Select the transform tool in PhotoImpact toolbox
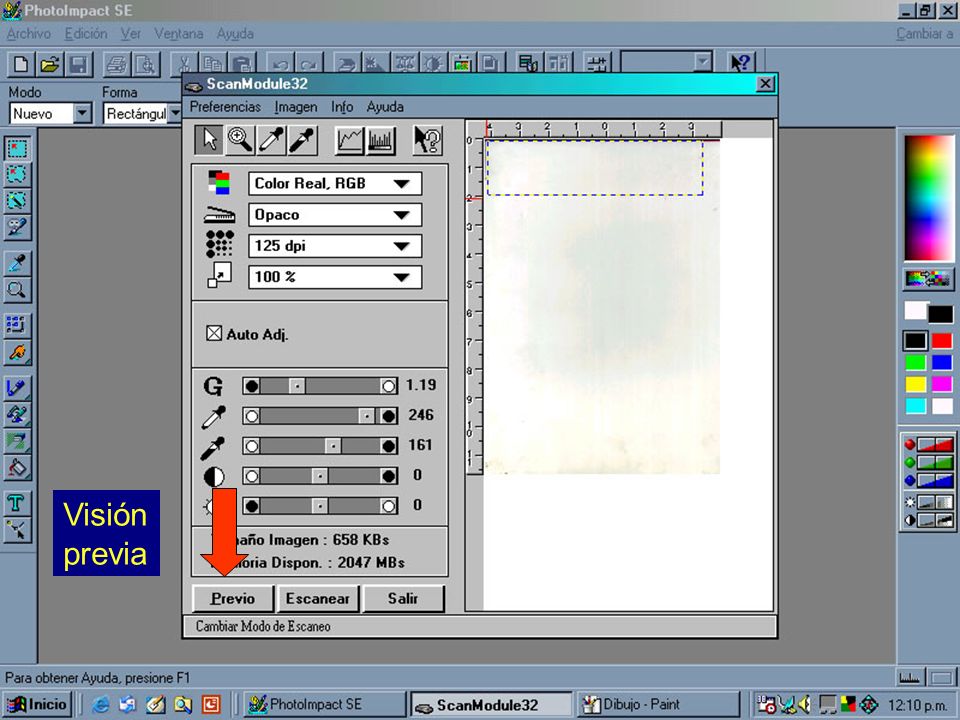This screenshot has height=720, width=960. [17, 324]
